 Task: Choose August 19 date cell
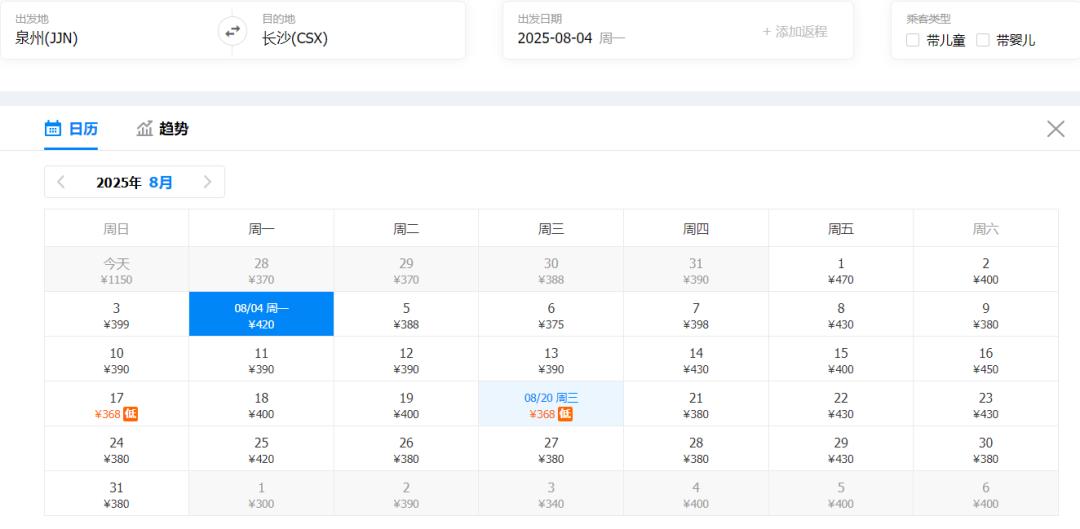[x=406, y=404]
